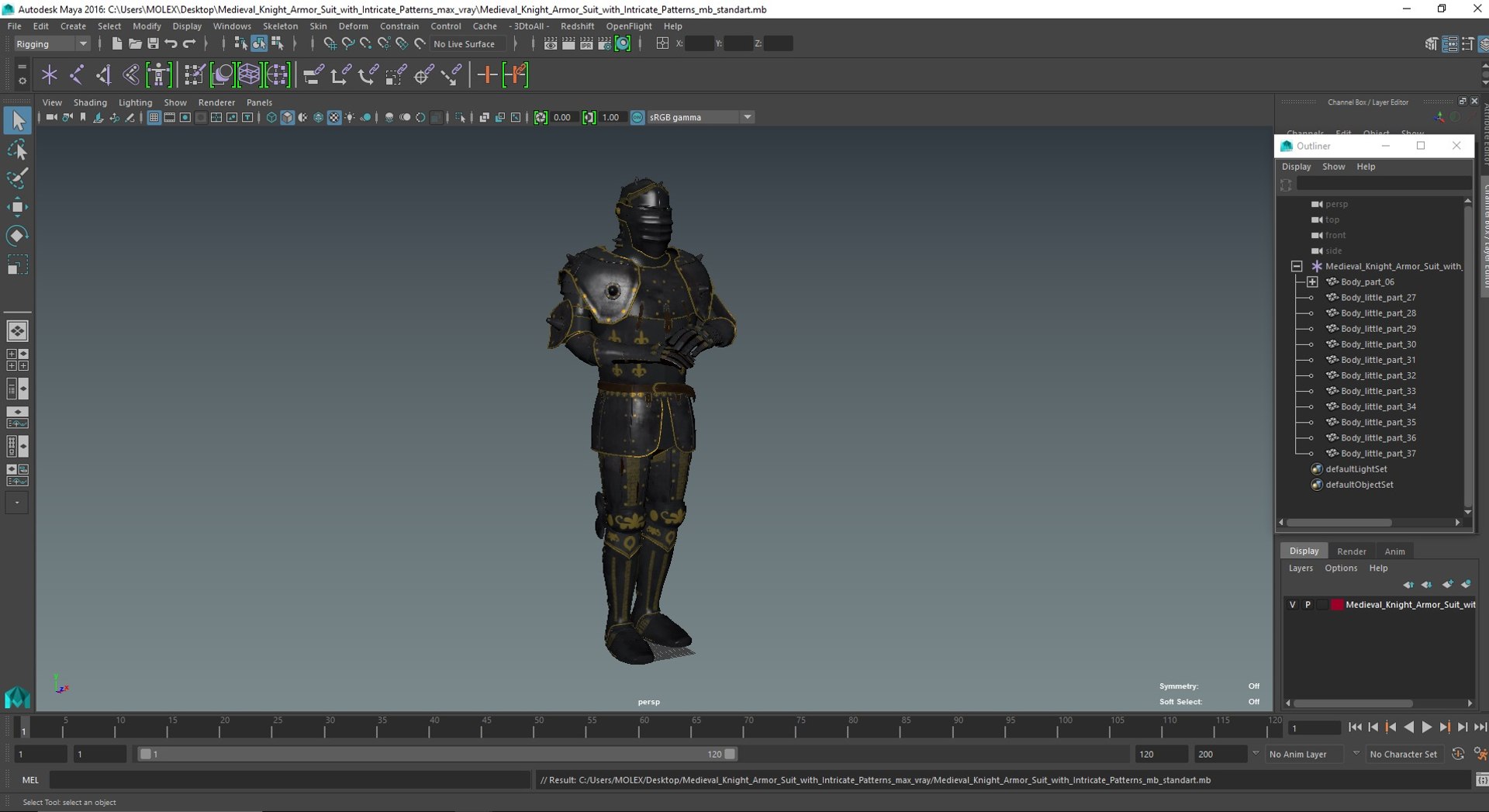The image size is (1489, 812).
Task: Switch to the Anim layer tab
Action: pyautogui.click(x=1394, y=551)
